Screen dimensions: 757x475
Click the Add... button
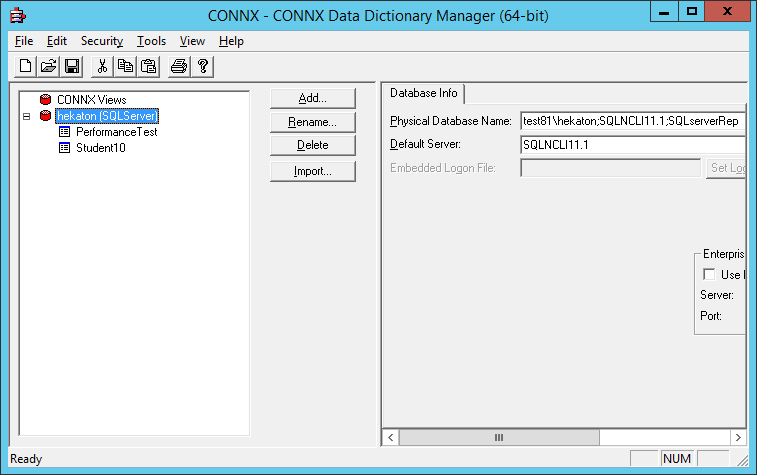coord(313,98)
